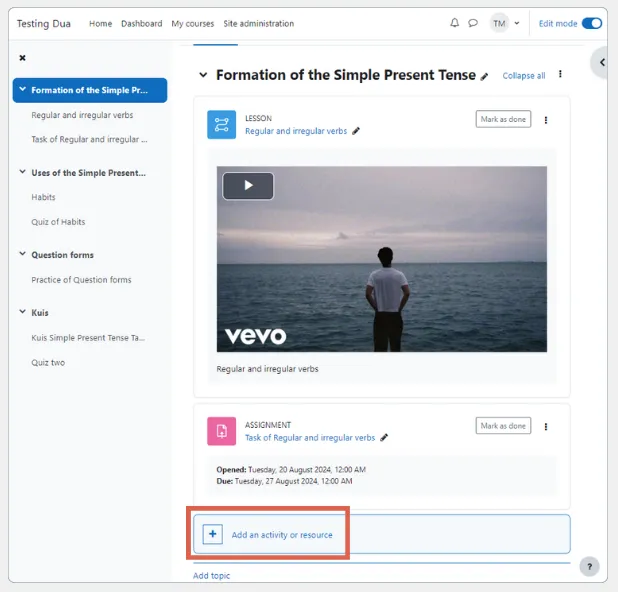
Task: Collapse Formation of the Simple Pr... in sidebar
Action: [22, 89]
